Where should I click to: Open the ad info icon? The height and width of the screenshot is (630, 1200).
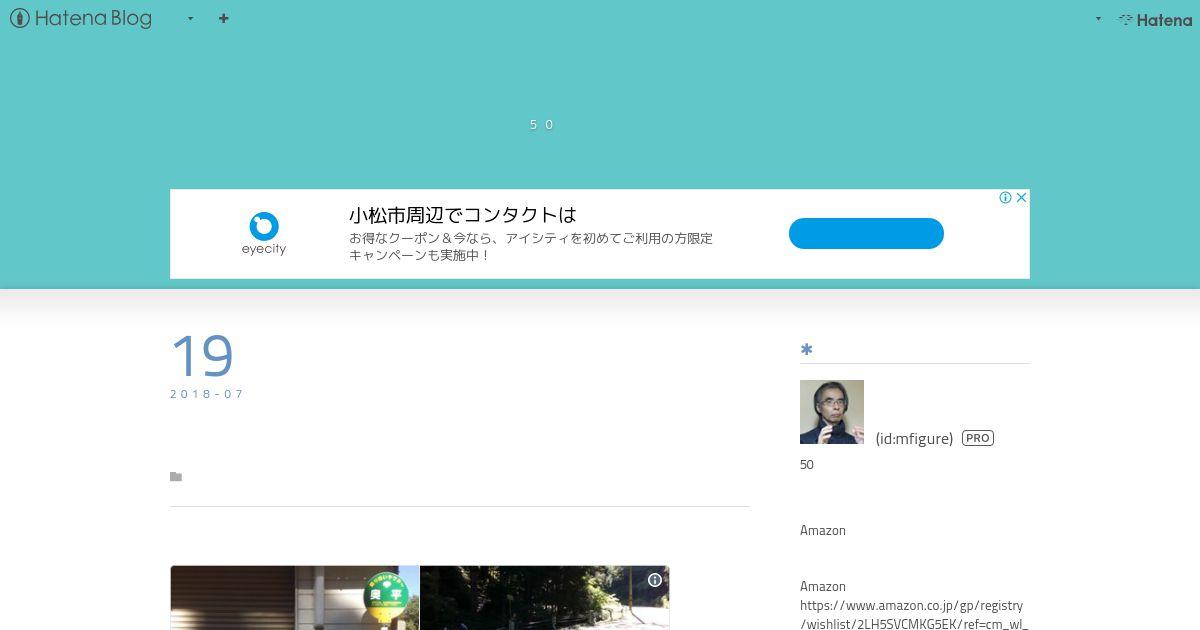coord(1005,198)
